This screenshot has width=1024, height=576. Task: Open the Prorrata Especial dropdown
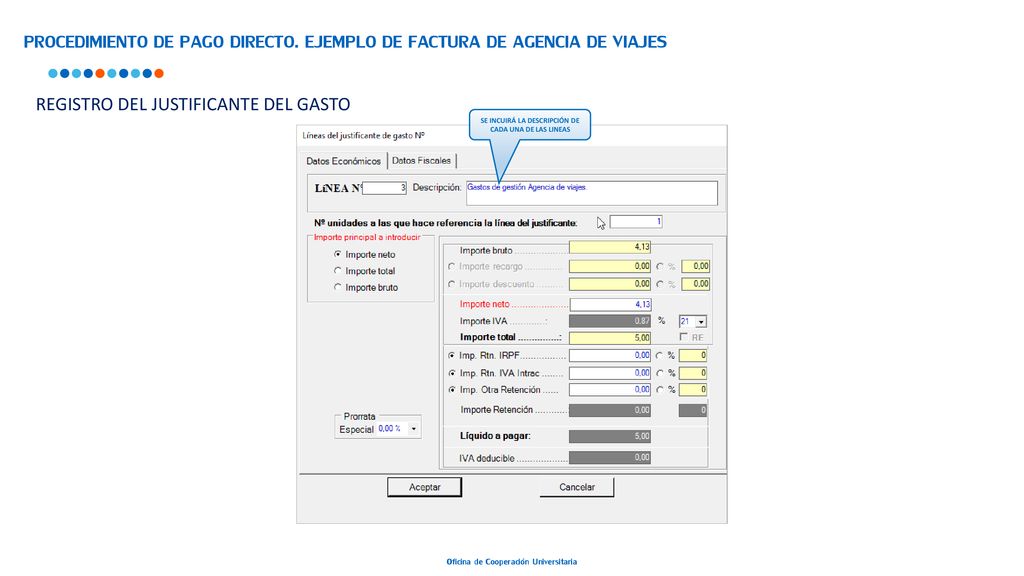(x=413, y=429)
